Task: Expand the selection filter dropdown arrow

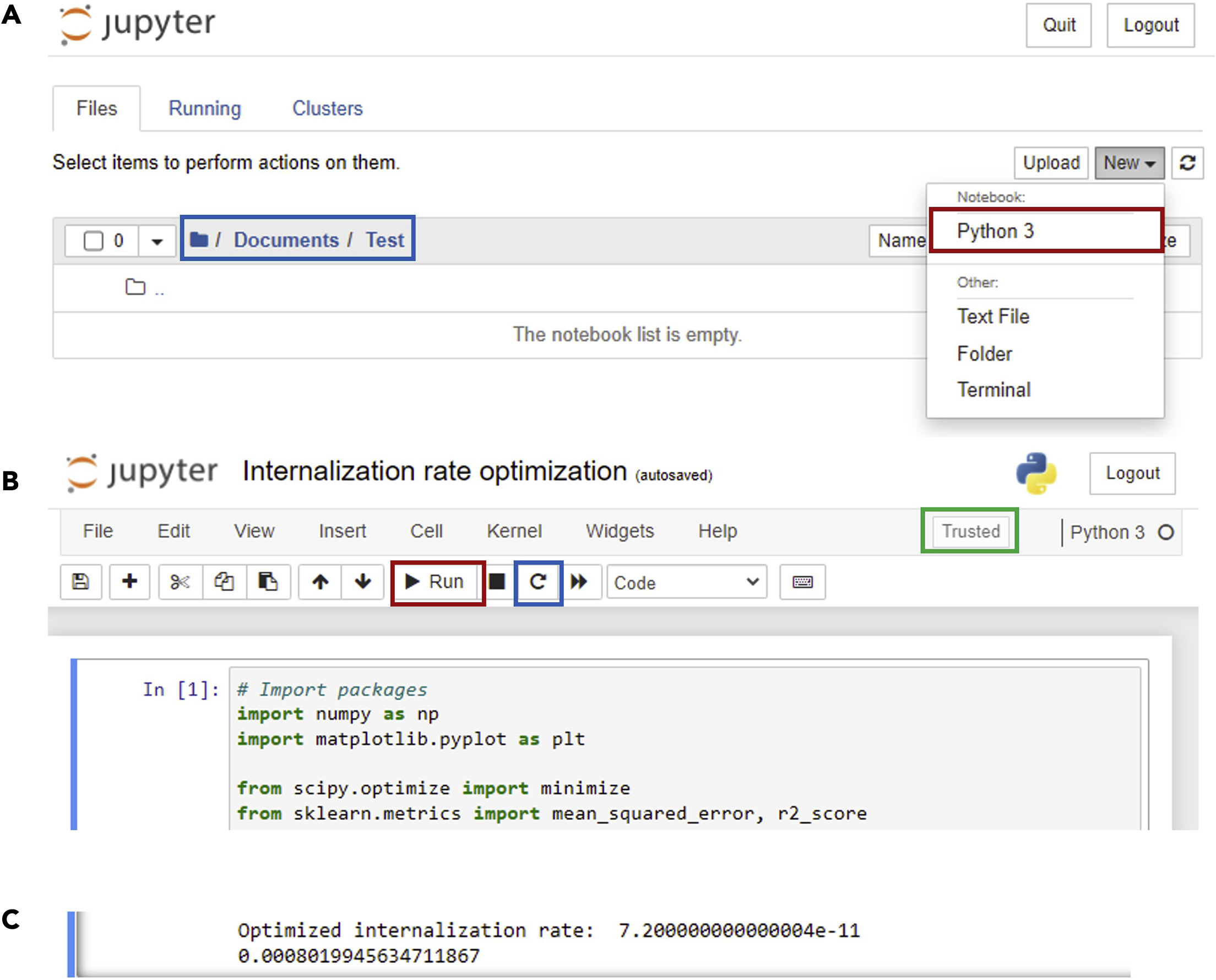Action: click(158, 242)
